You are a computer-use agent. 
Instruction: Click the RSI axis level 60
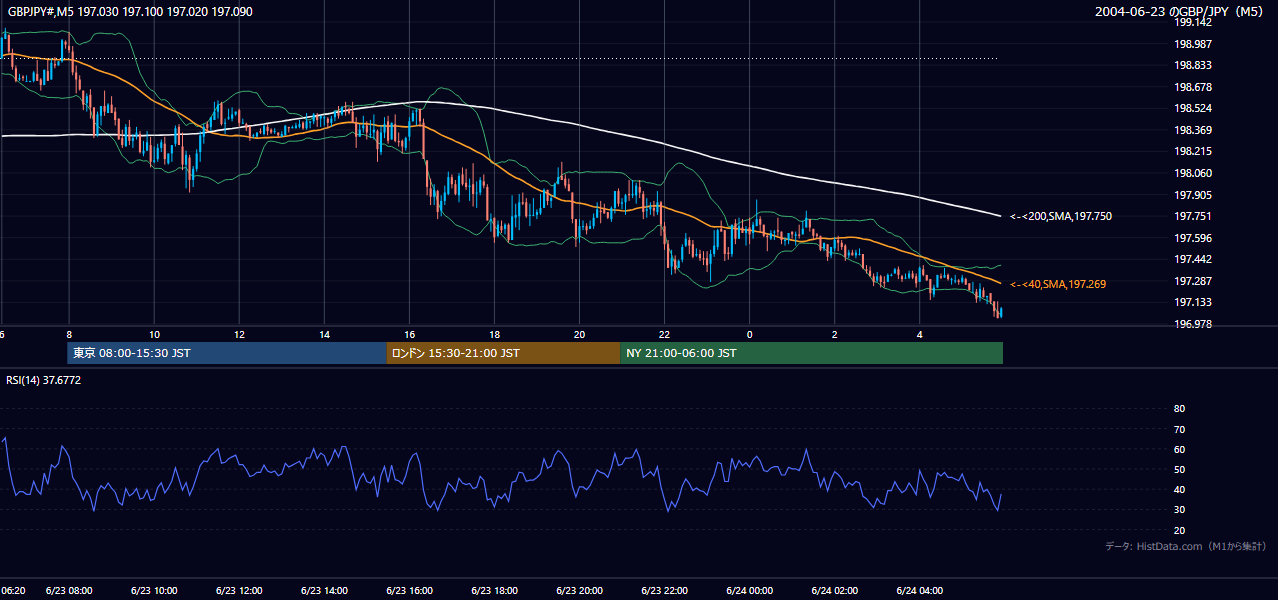pos(1179,449)
